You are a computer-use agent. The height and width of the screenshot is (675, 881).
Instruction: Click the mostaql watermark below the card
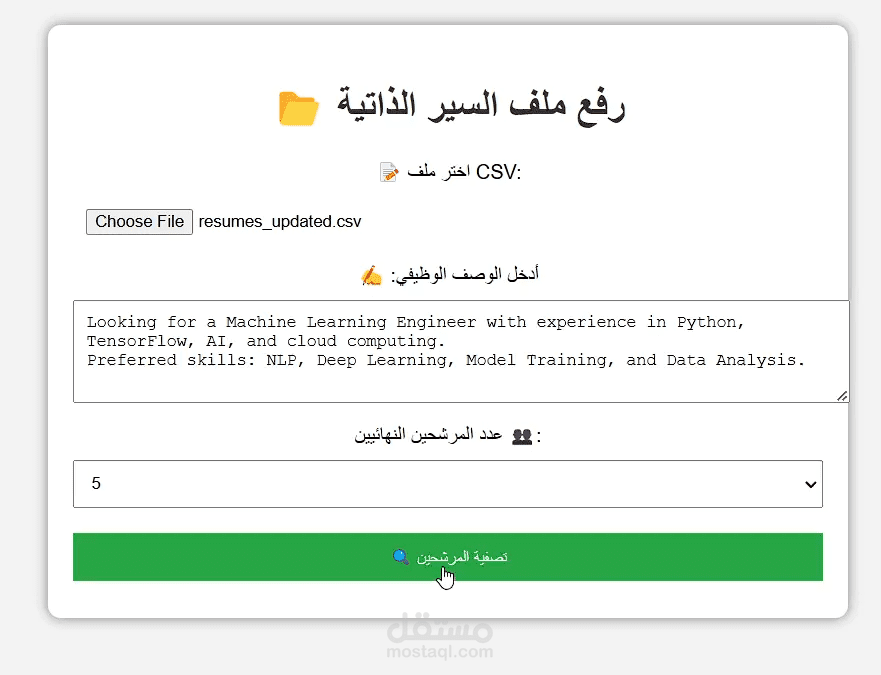click(440, 637)
